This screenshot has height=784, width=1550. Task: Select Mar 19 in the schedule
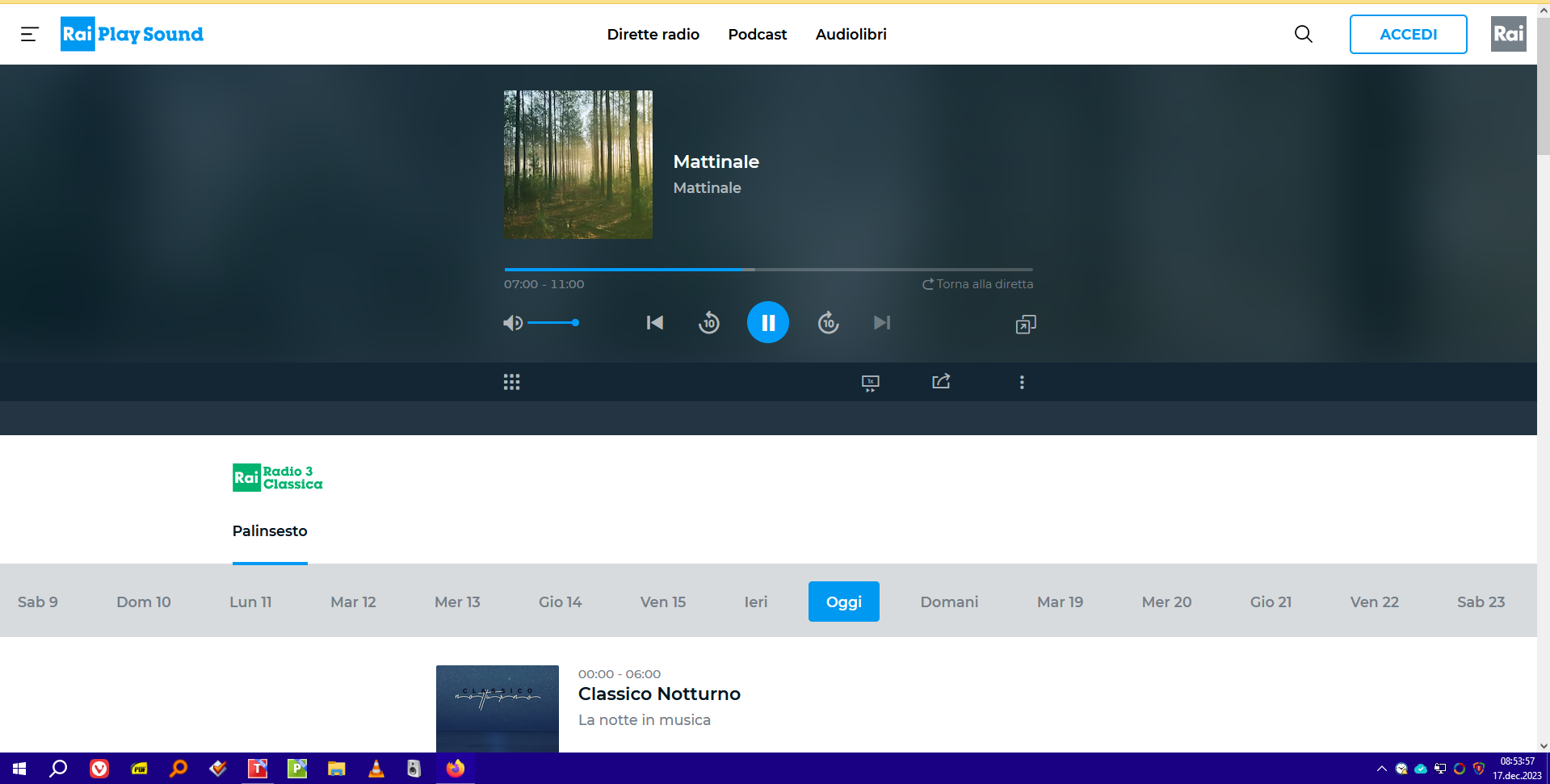tap(1060, 602)
